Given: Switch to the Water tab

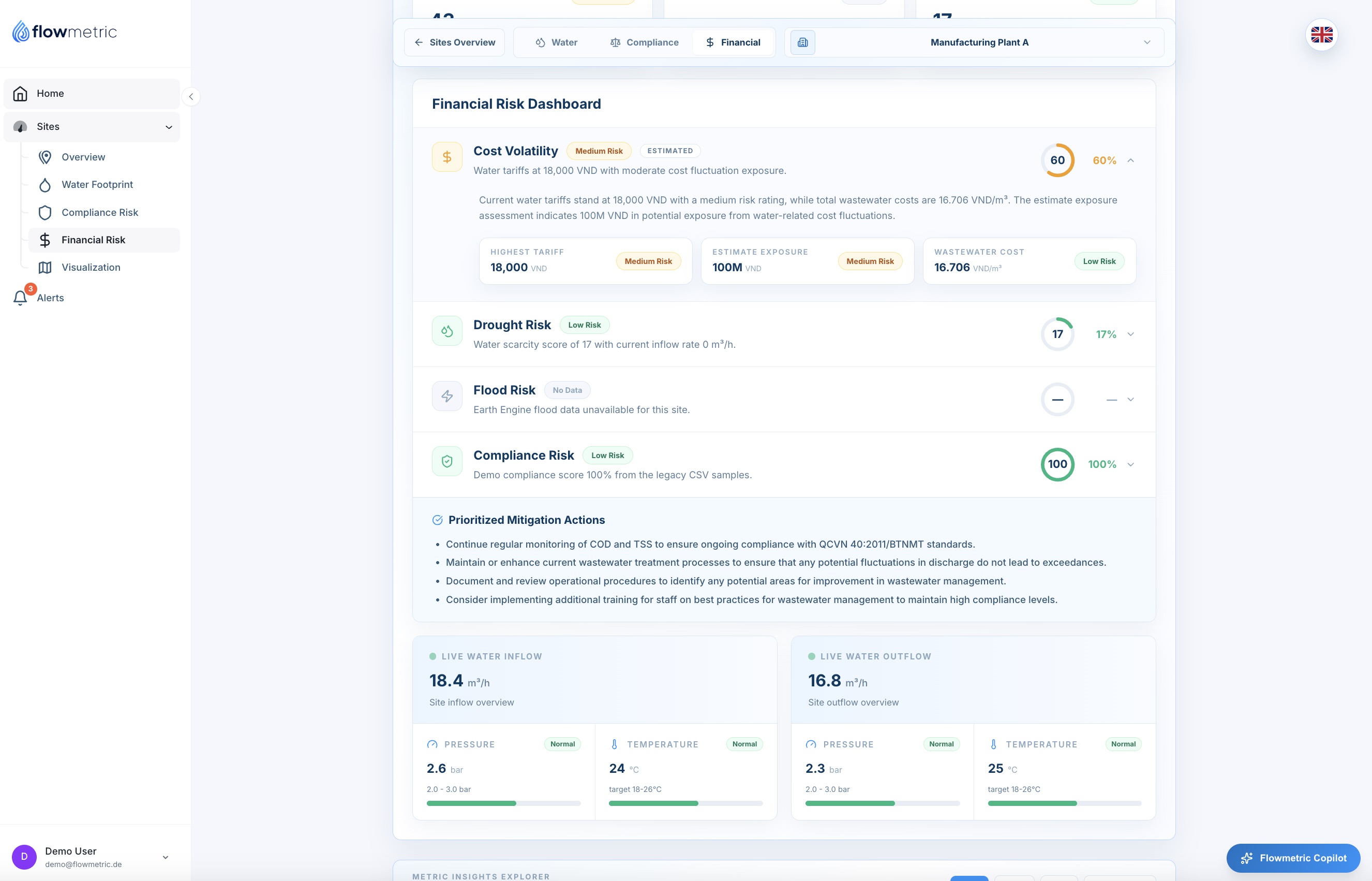Looking at the screenshot, I should tap(556, 42).
